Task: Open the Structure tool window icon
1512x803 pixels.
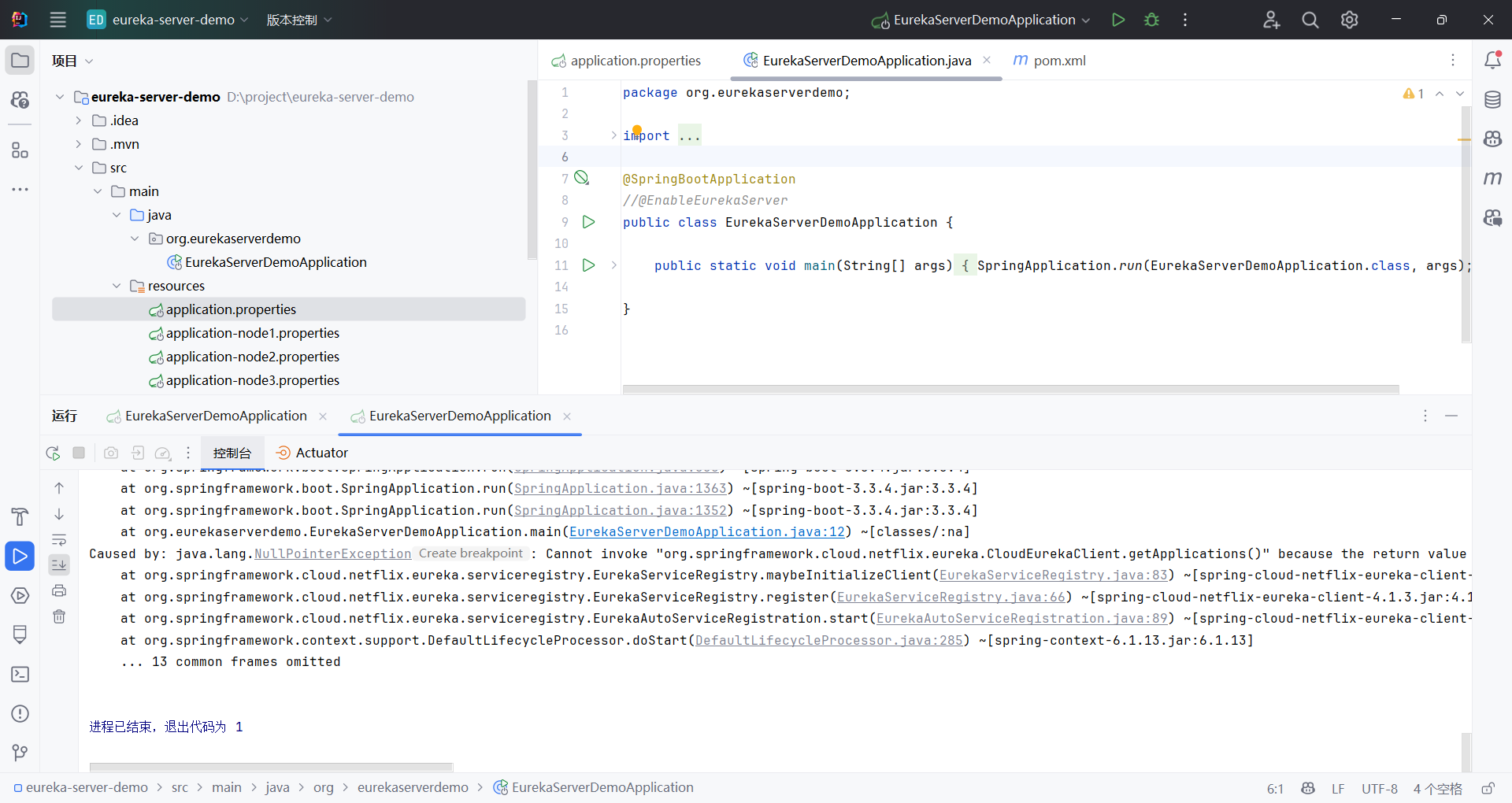Action: (x=20, y=150)
